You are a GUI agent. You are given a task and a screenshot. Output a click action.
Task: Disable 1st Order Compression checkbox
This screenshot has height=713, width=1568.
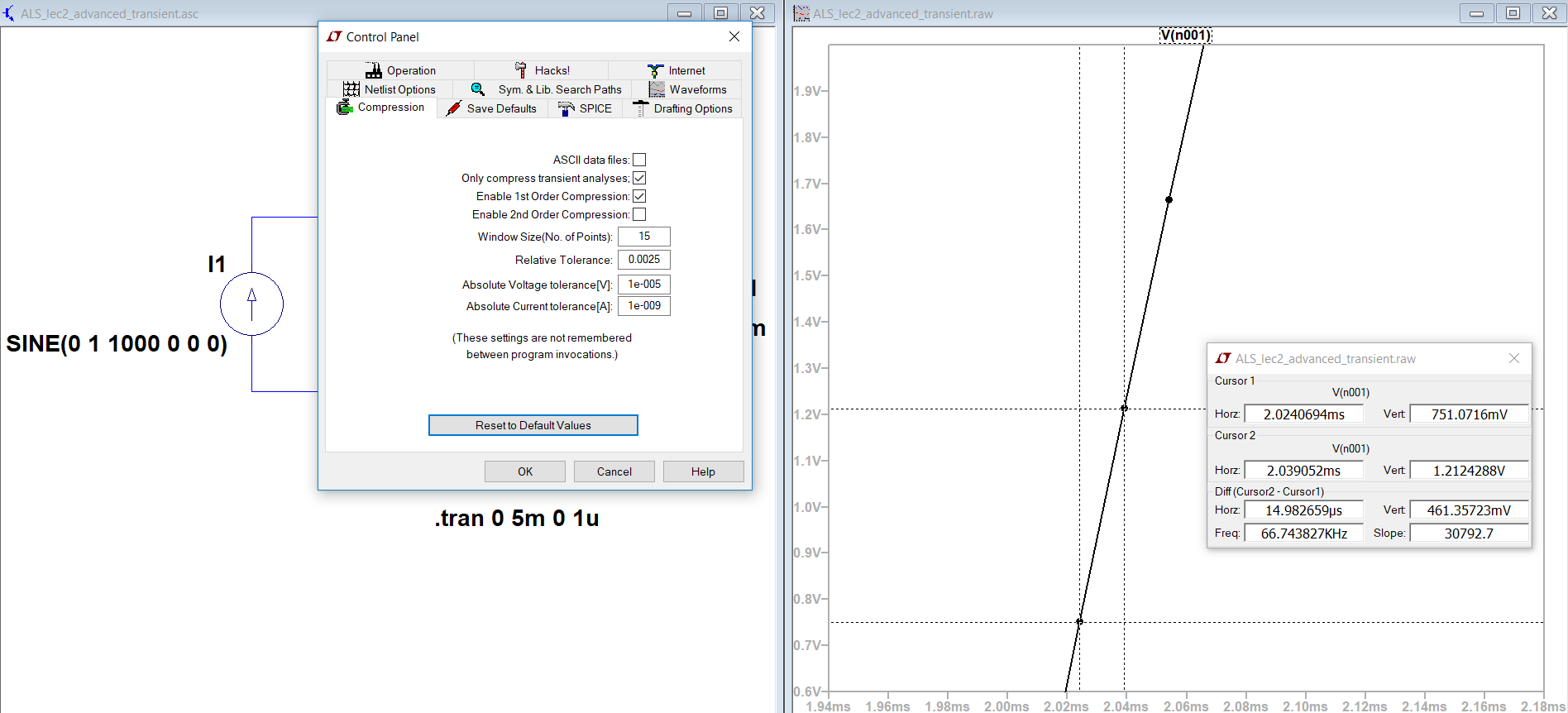point(639,196)
